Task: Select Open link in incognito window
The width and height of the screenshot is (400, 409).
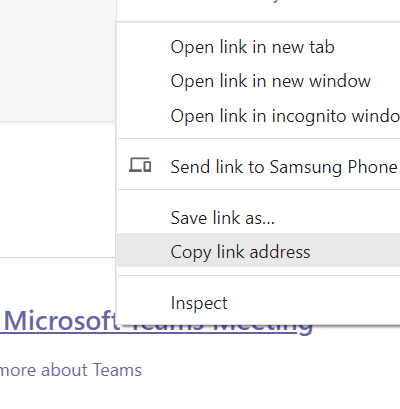Action: (259, 116)
